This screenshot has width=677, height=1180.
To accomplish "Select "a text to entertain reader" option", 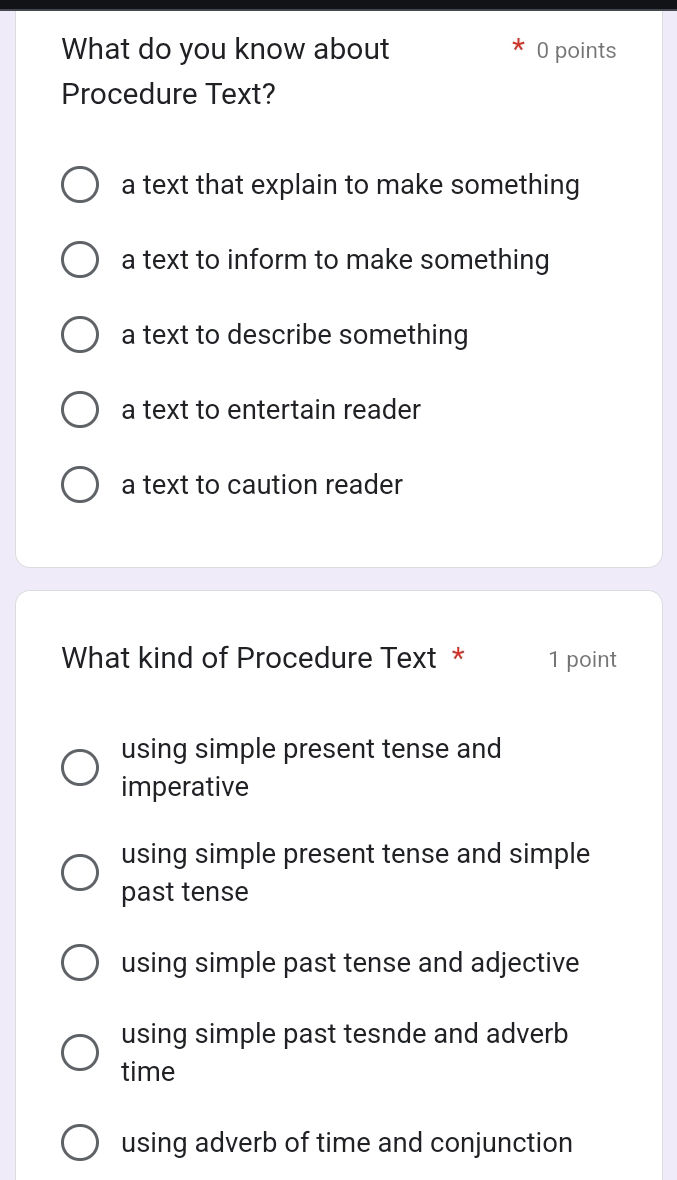I will click(x=80, y=409).
